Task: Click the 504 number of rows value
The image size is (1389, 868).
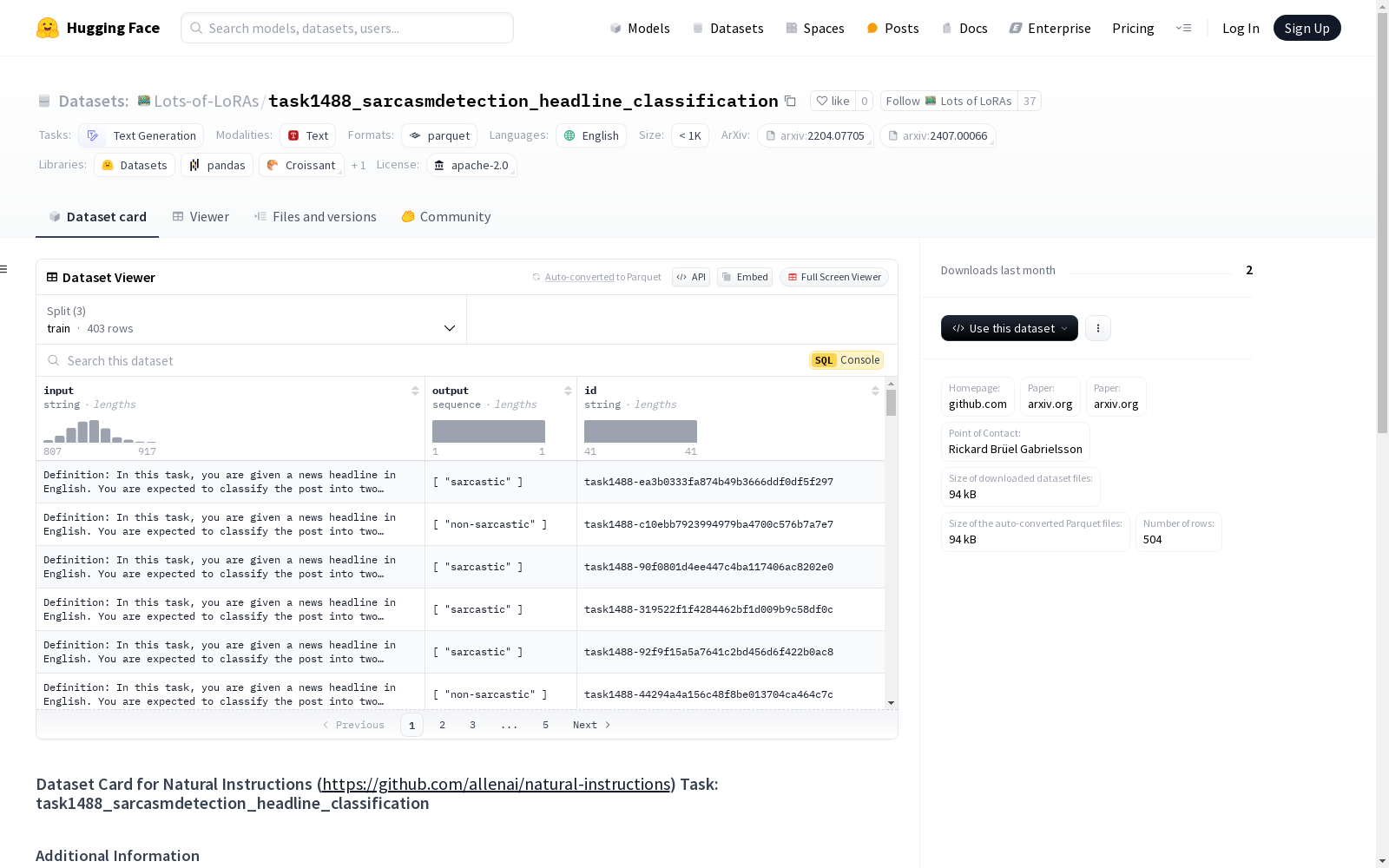Action: (1152, 539)
